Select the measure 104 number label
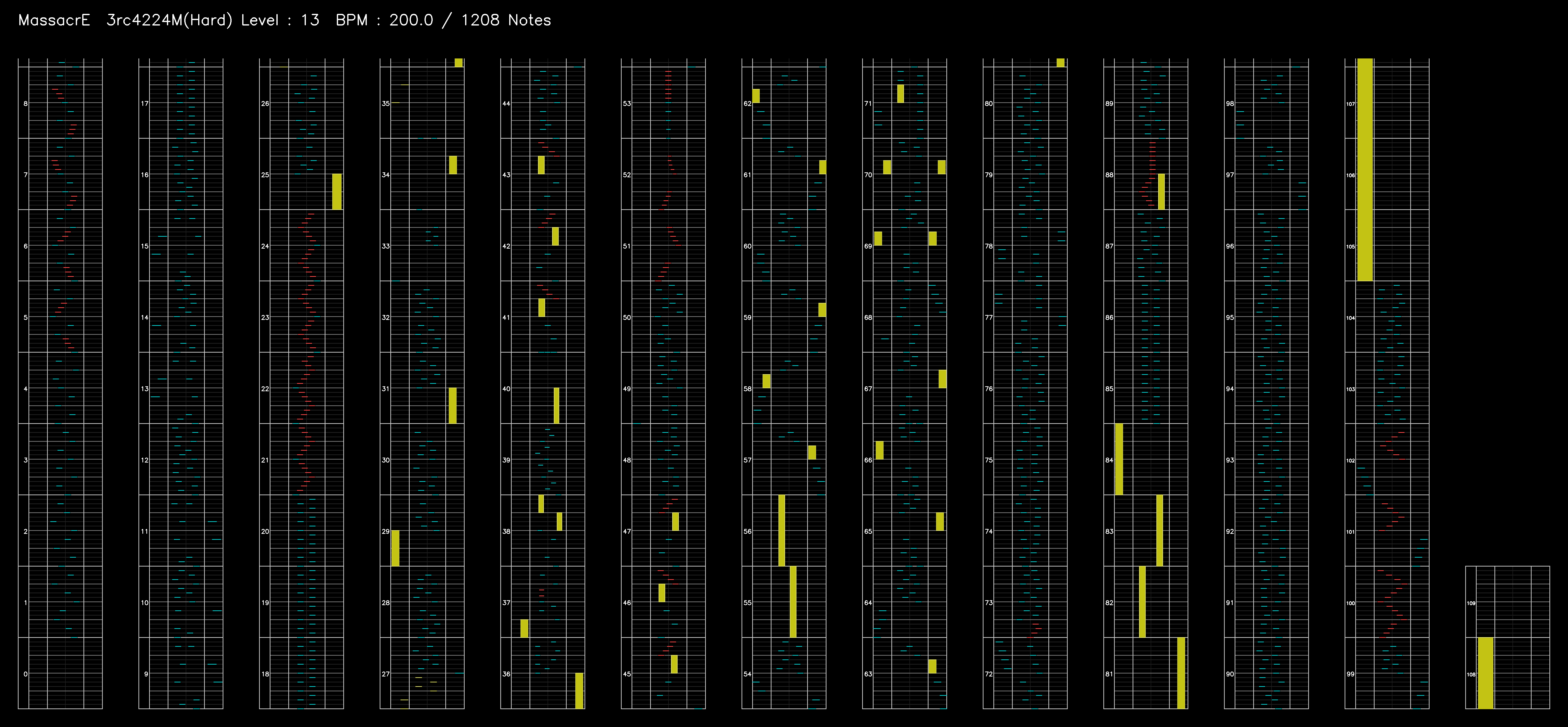The width and height of the screenshot is (1568, 727). tap(1351, 318)
